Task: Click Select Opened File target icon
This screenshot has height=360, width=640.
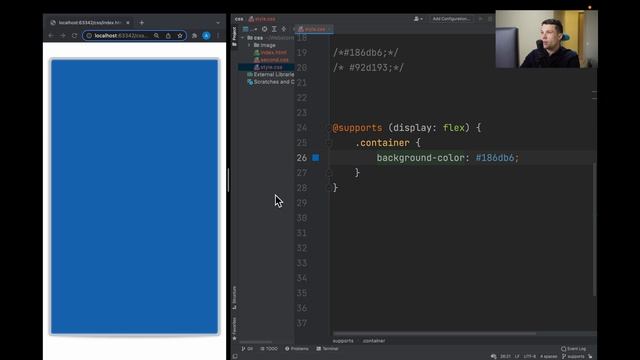Action: 264,29
